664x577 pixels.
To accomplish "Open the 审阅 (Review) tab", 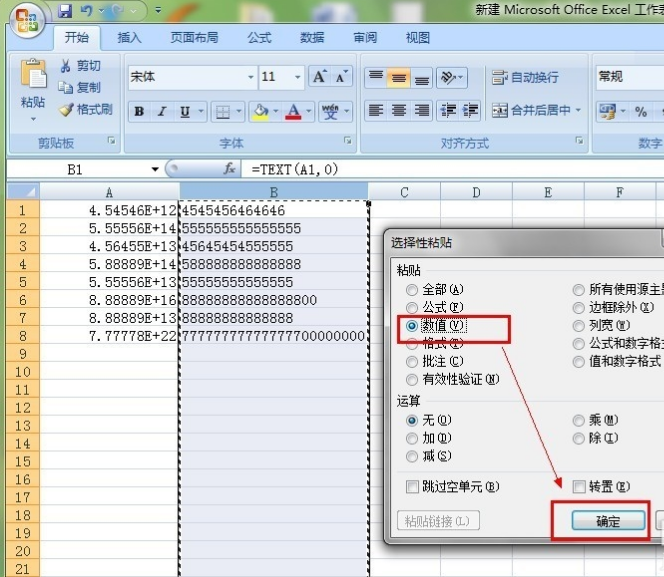I will point(365,37).
